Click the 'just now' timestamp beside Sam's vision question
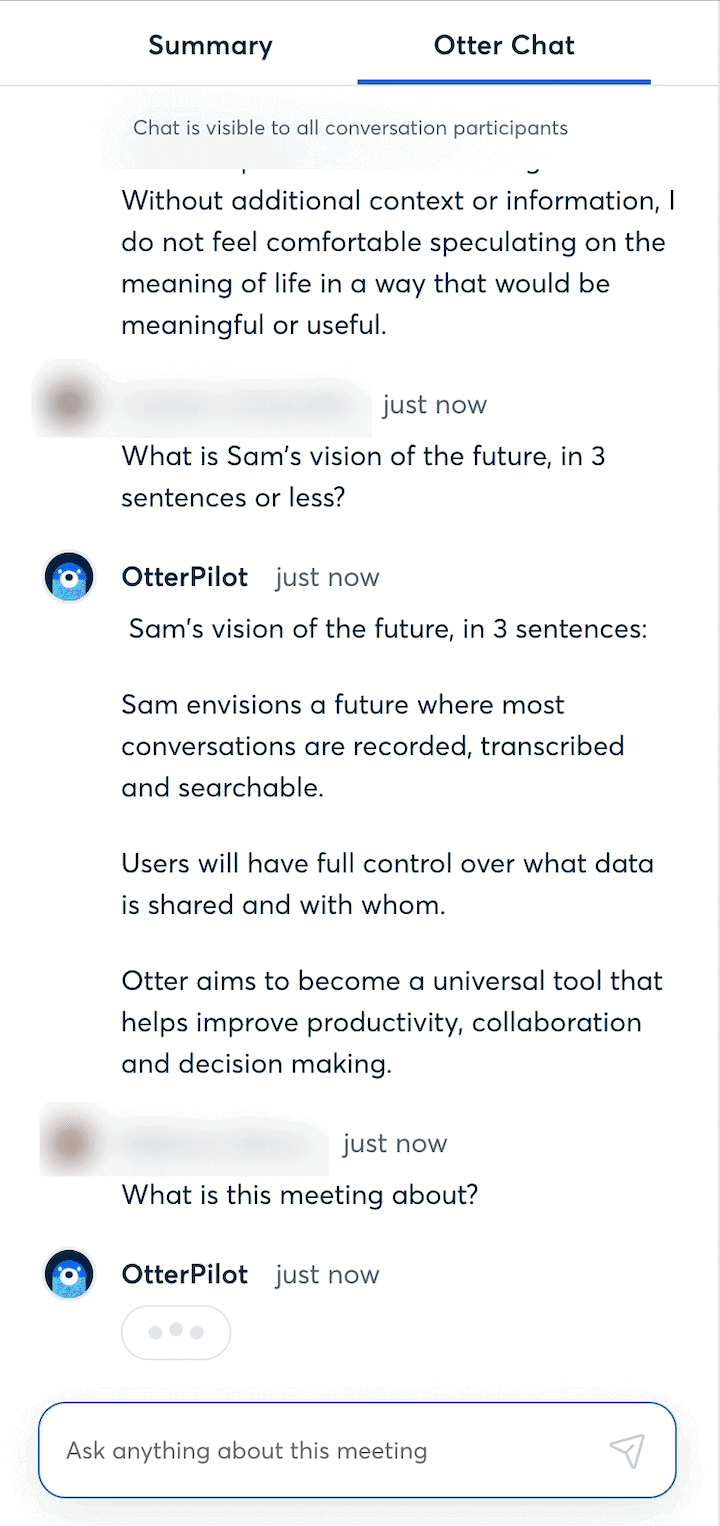 (x=434, y=404)
